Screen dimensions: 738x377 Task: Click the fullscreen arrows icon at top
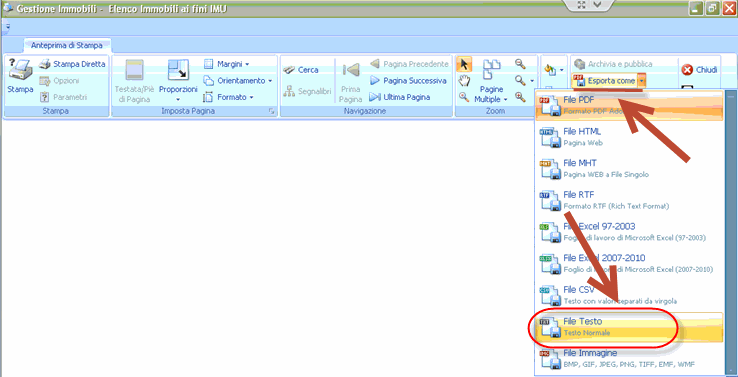[x=582, y=5]
